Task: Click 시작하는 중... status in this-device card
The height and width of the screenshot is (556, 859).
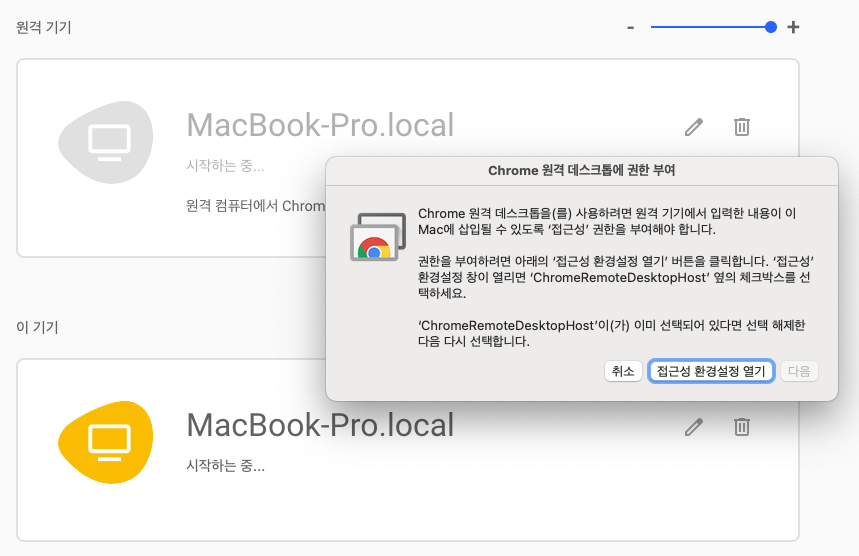Action: (x=225, y=466)
